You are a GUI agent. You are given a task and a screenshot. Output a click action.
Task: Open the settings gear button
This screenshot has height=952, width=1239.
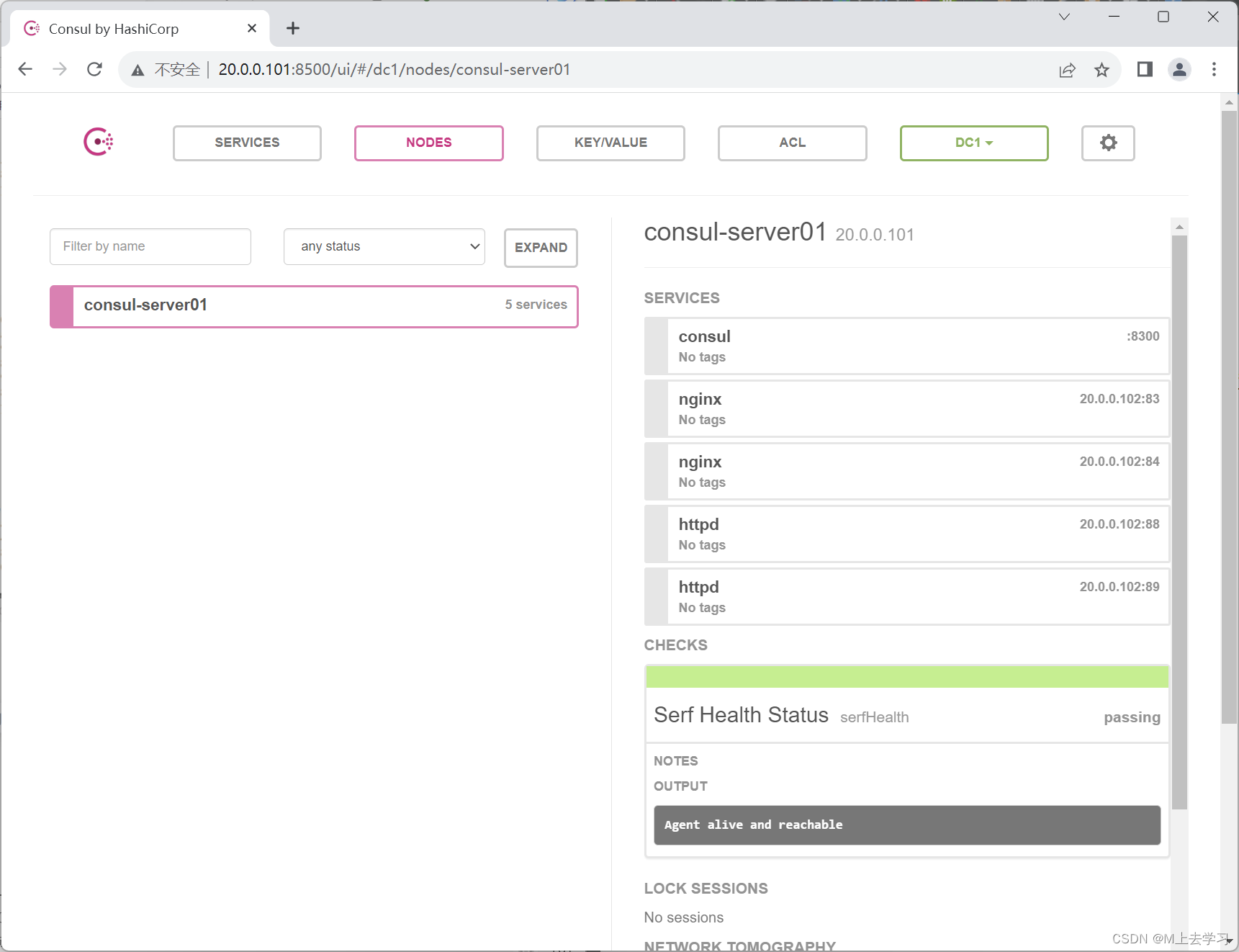point(1108,143)
